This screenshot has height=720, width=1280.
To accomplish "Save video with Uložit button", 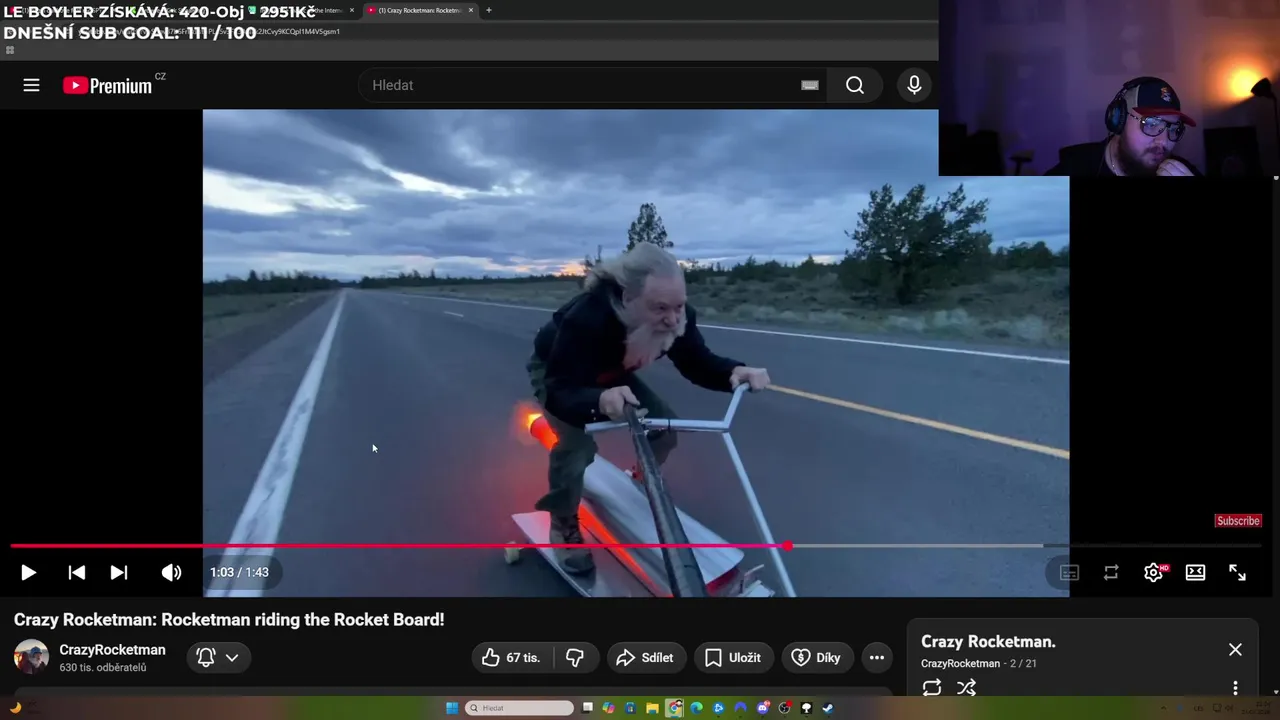I will 733,657.
